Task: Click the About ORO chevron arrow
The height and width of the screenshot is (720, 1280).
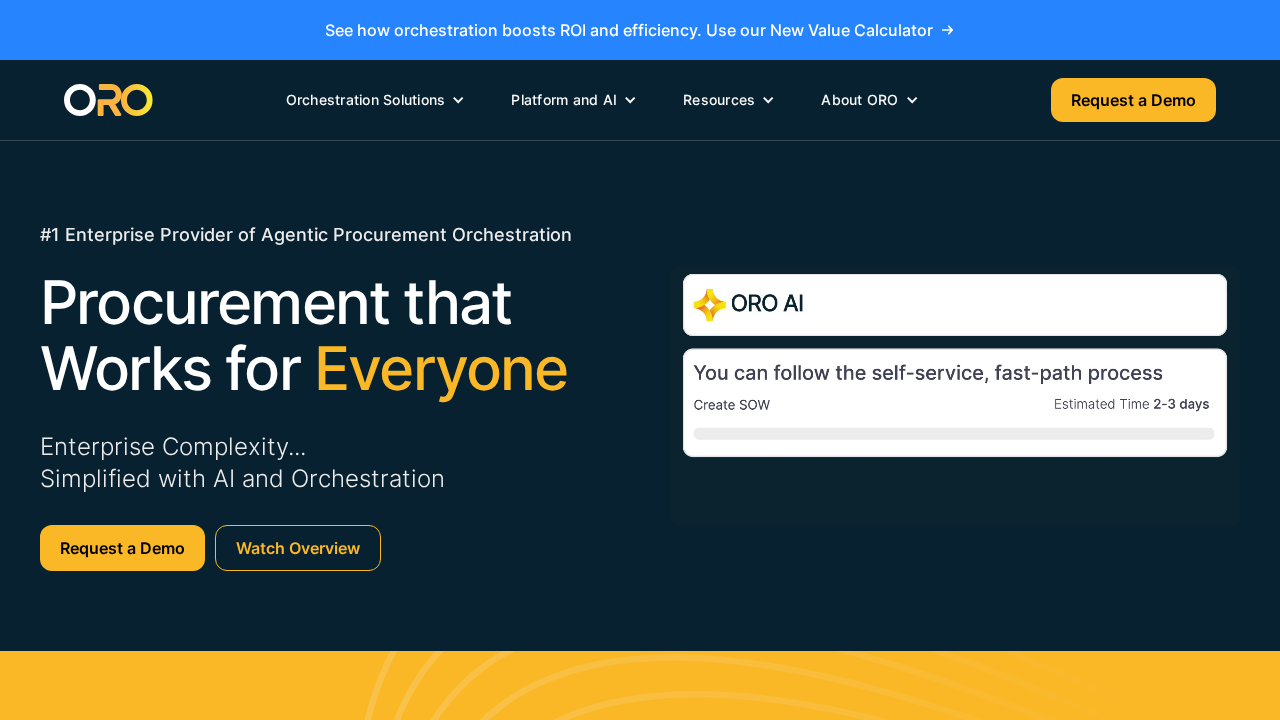Action: pyautogui.click(x=911, y=100)
